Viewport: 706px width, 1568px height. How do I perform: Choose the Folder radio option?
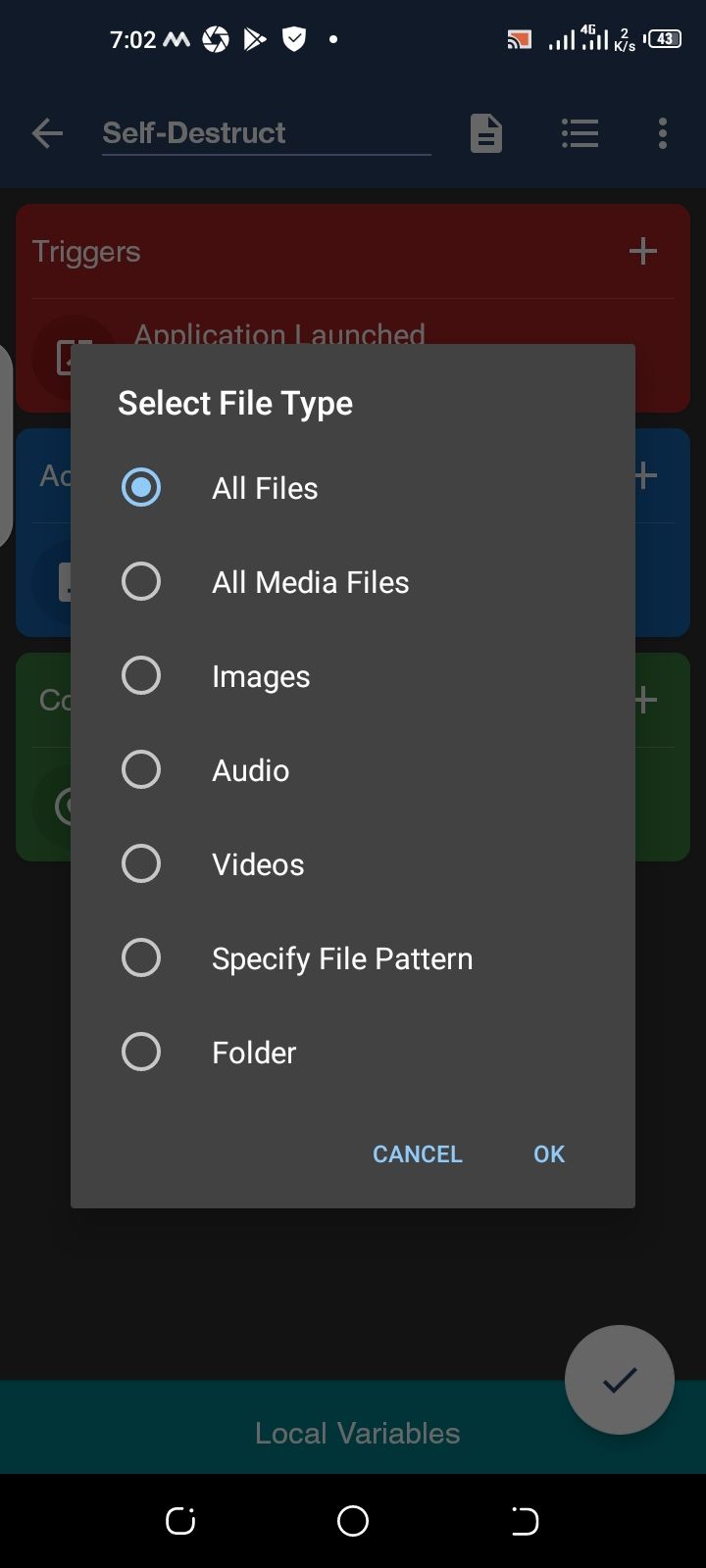point(353,1052)
